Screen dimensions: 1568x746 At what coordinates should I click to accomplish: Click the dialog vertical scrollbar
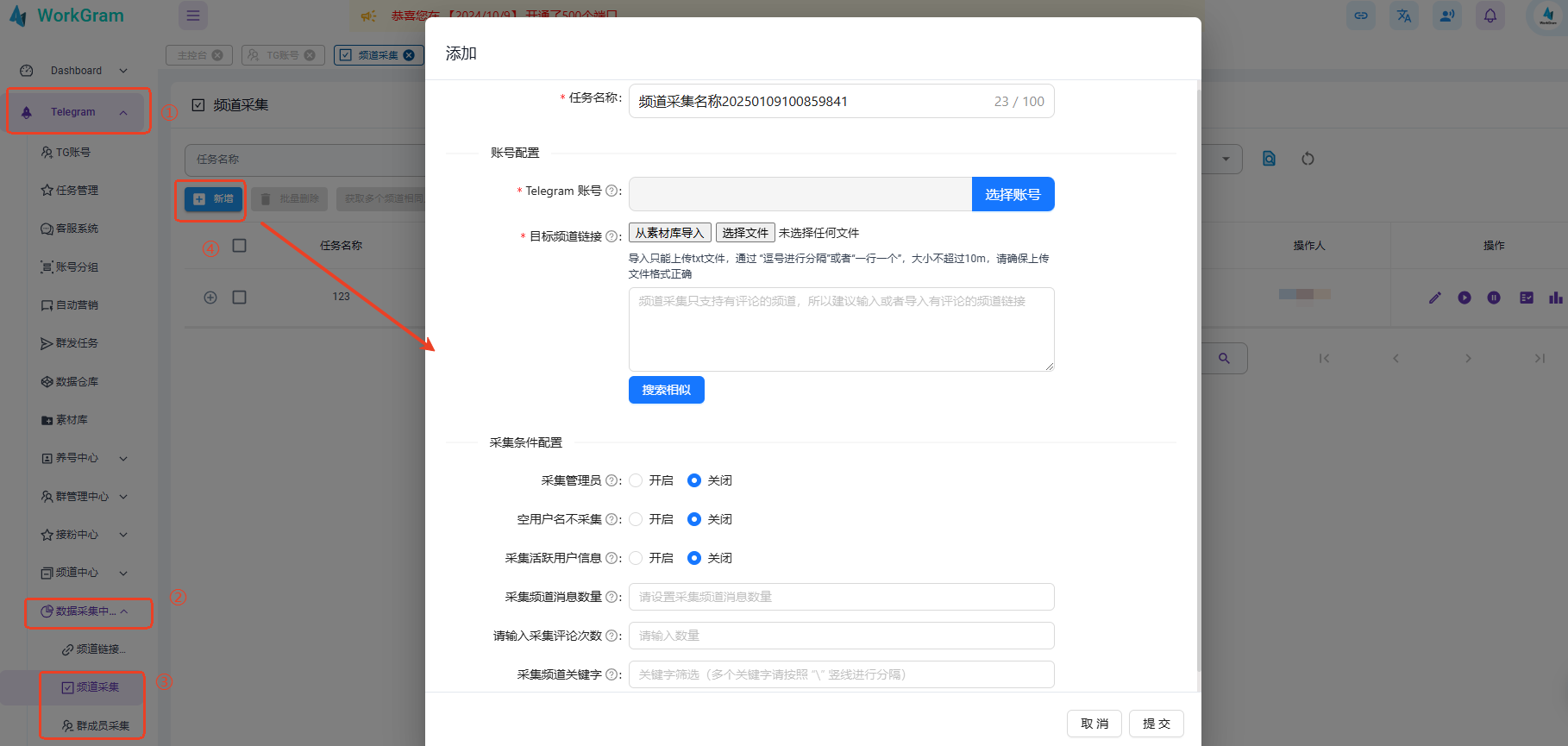1198,379
